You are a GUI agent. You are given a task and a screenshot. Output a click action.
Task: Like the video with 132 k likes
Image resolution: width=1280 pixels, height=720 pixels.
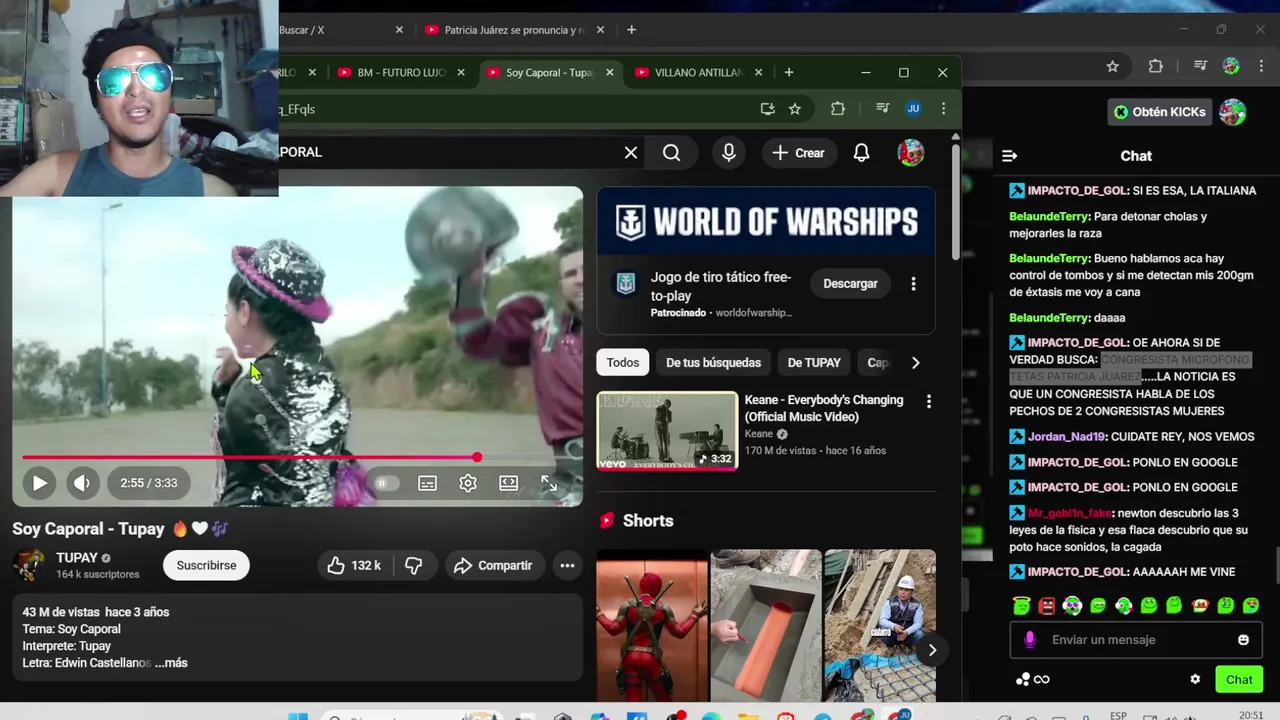point(355,565)
